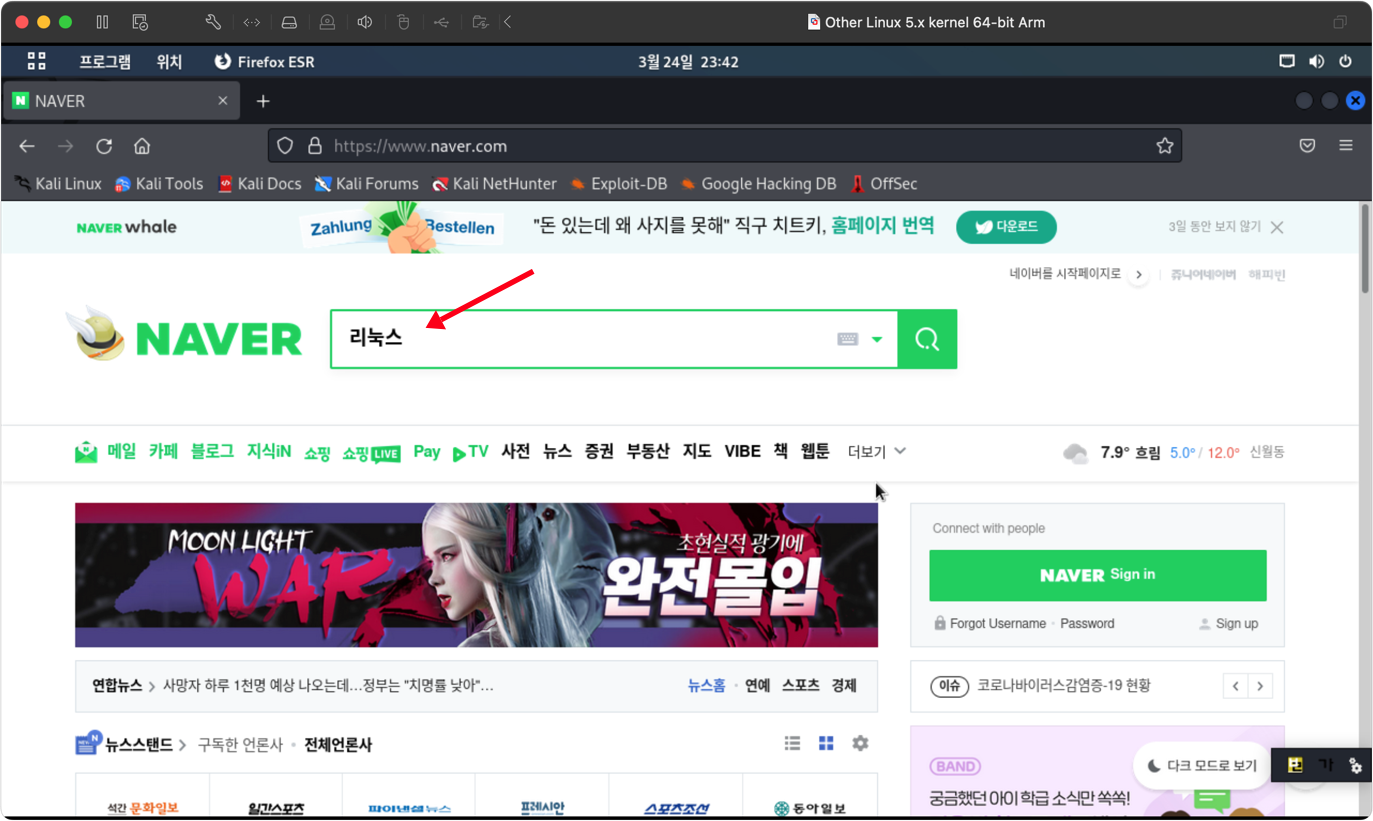Image resolution: width=1373 pixels, height=821 pixels.
Task: Open 쇼핑LIVE link
Action: pyautogui.click(x=371, y=453)
